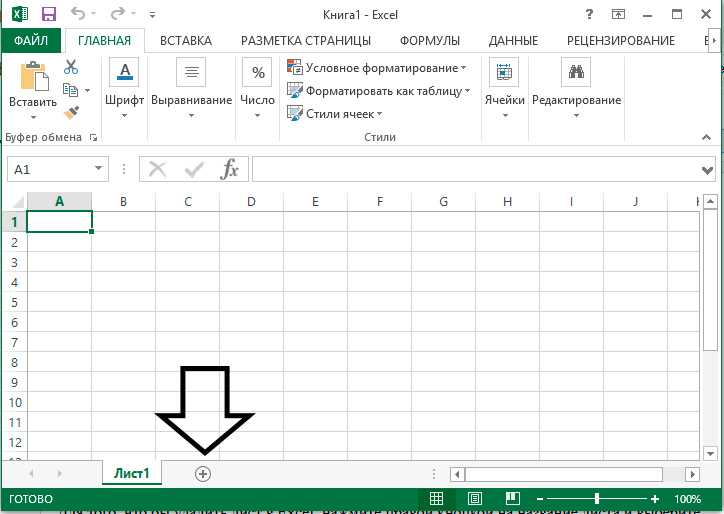This screenshot has width=724, height=514.
Task: Open Форматировать как таблицу menu
Action: click(379, 91)
